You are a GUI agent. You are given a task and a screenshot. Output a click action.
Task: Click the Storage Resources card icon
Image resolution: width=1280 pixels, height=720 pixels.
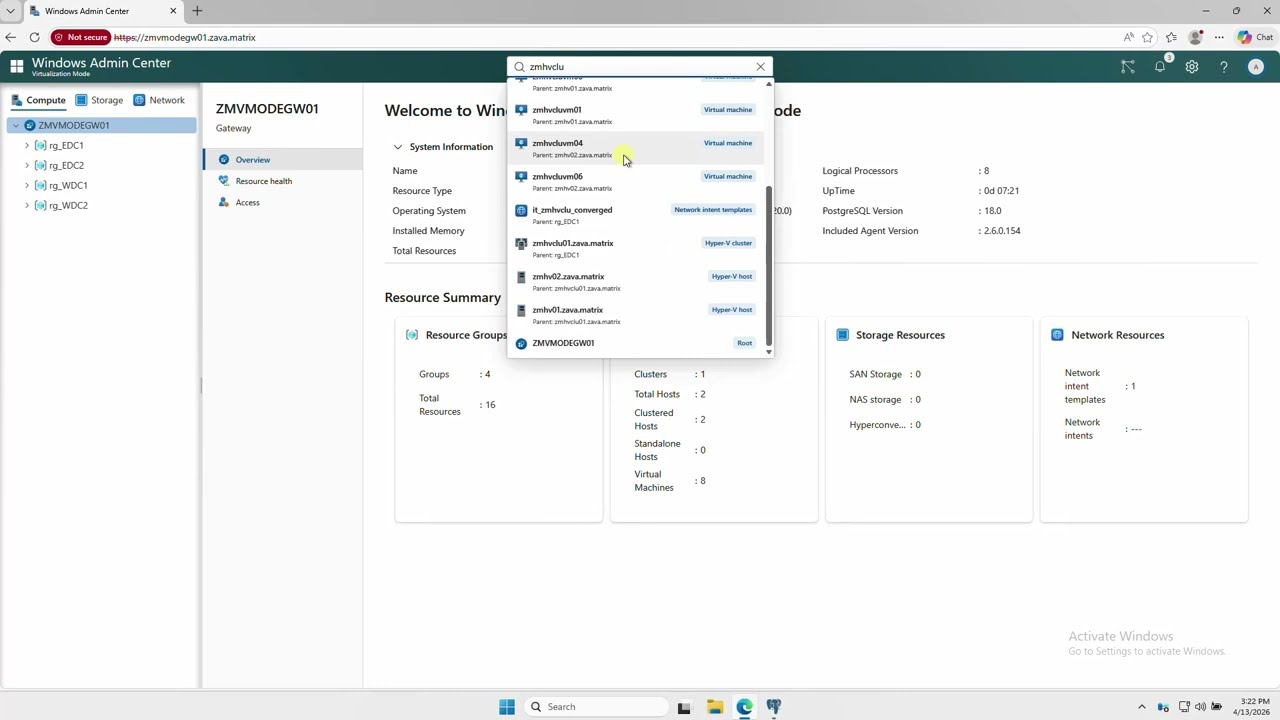point(843,335)
